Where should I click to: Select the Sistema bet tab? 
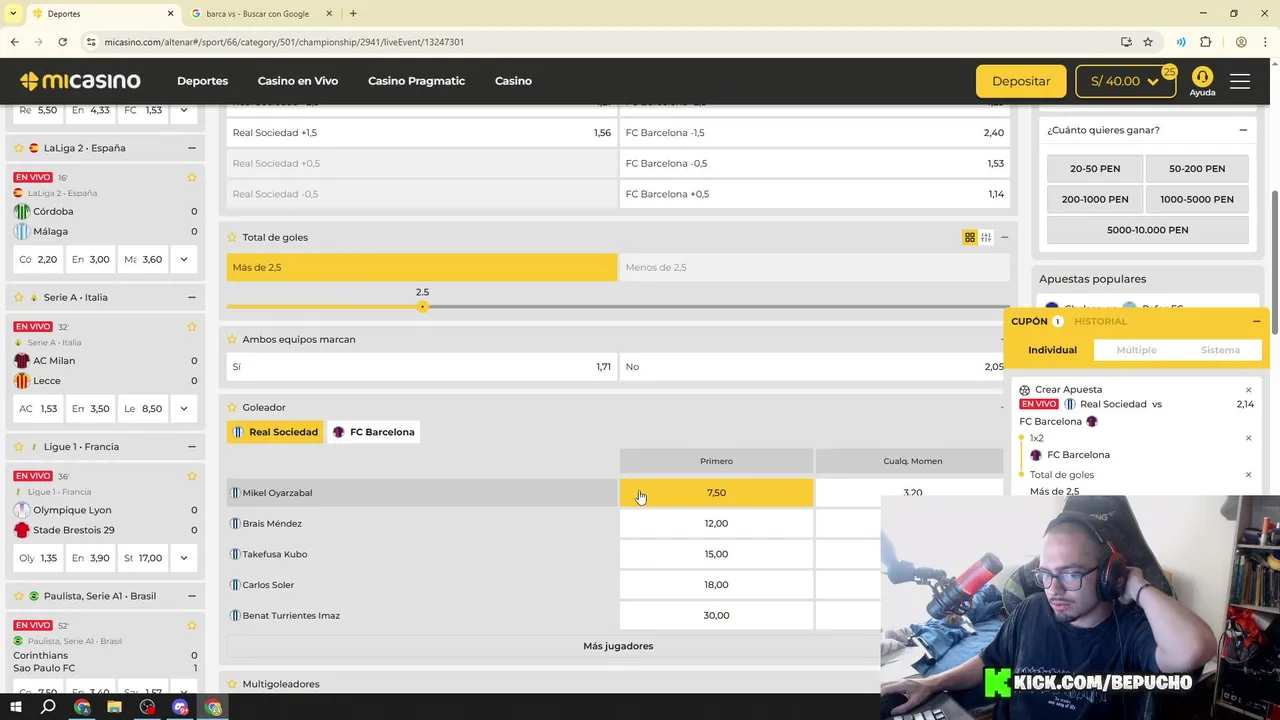pyautogui.click(x=1220, y=350)
